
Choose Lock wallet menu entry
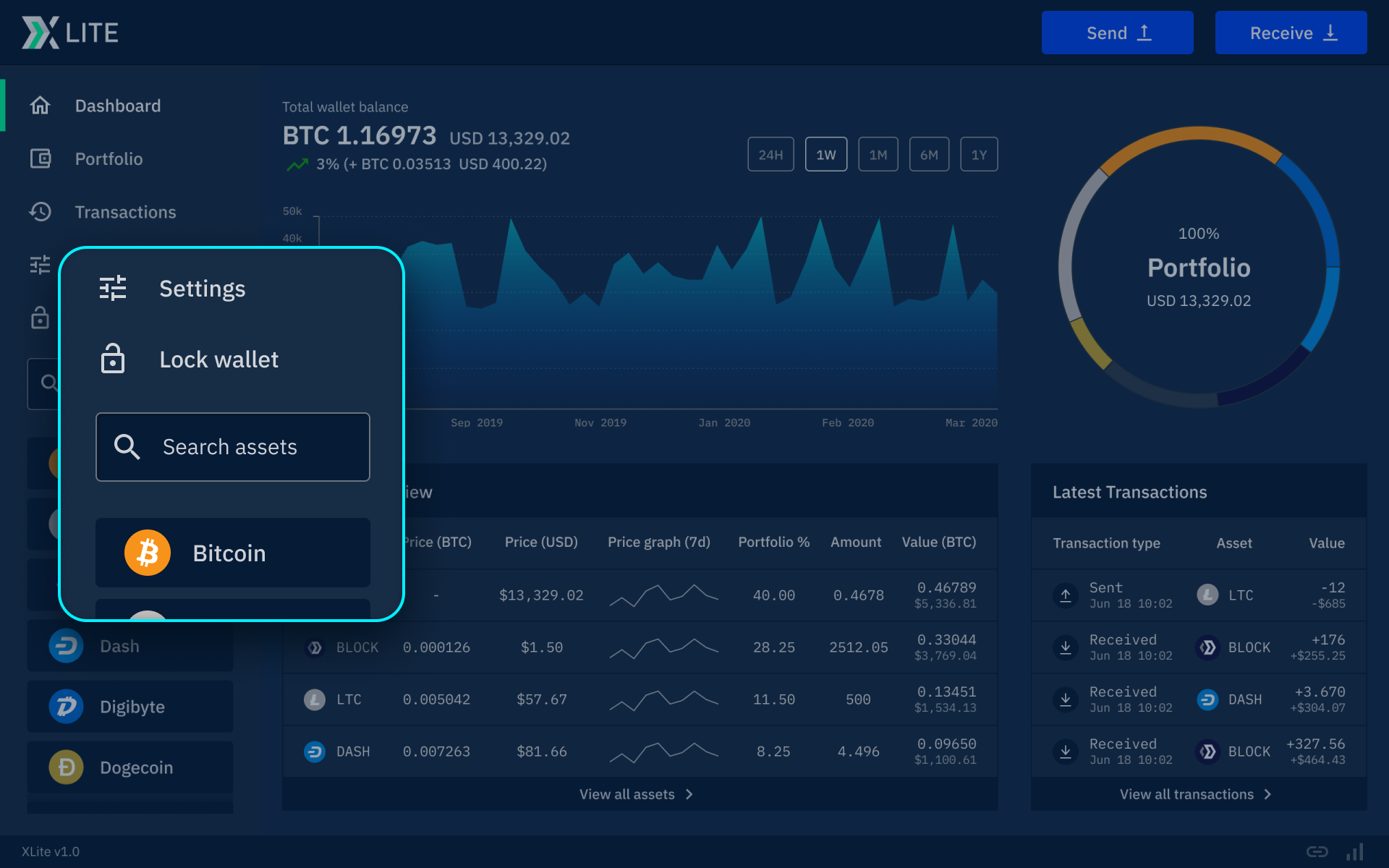pyautogui.click(x=218, y=359)
